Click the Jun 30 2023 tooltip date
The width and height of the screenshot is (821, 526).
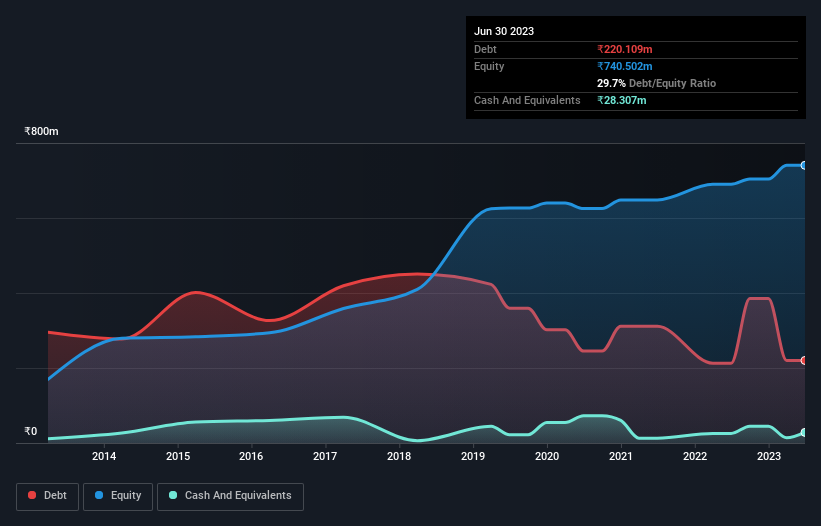(504, 31)
